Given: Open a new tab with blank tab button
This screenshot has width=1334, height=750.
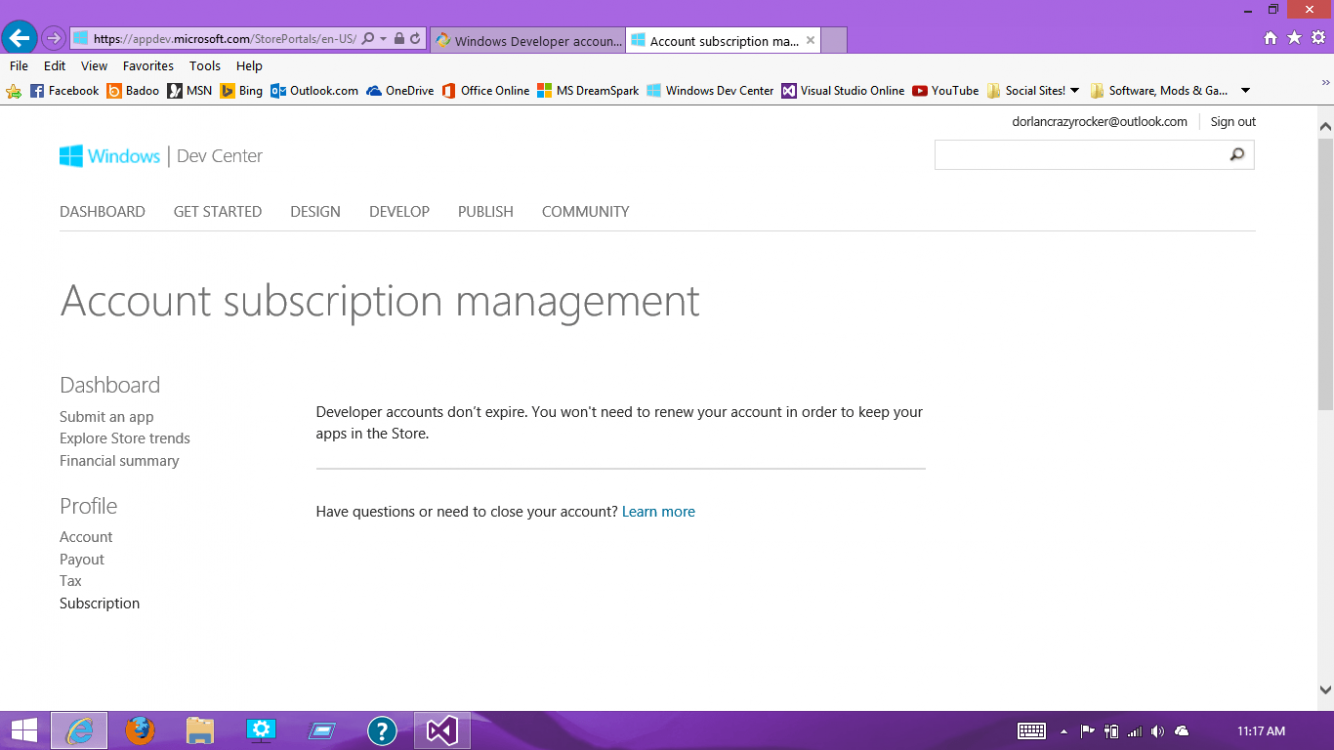Looking at the screenshot, I should click(x=834, y=41).
